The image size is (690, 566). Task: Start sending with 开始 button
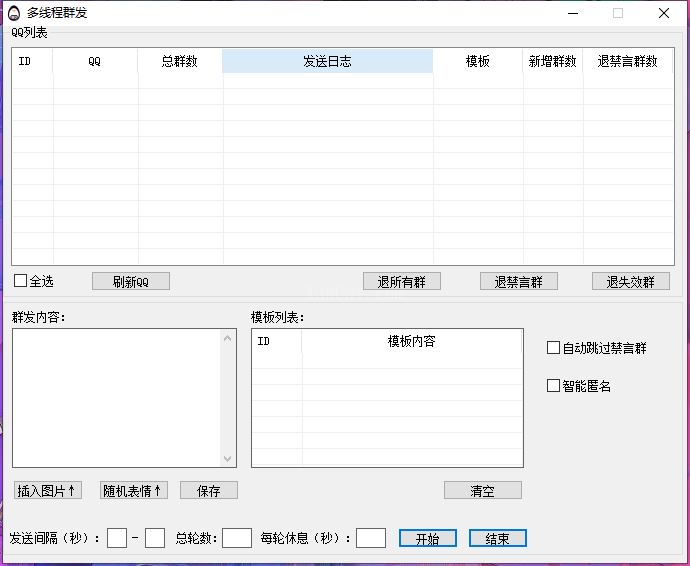[427, 538]
